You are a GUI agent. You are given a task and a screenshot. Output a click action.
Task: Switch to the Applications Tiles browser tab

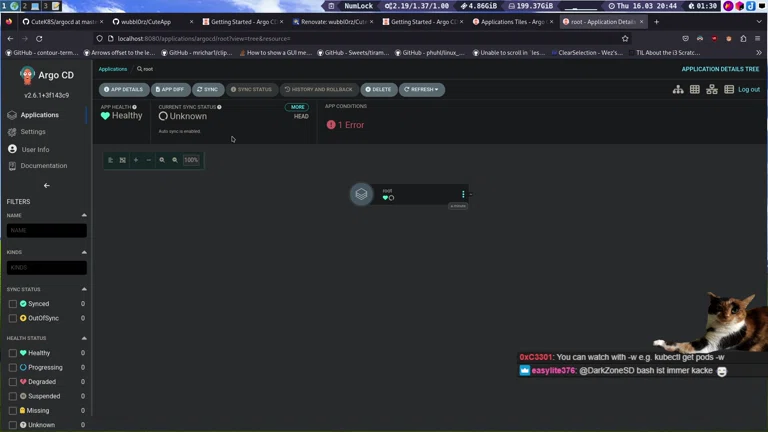point(512,22)
